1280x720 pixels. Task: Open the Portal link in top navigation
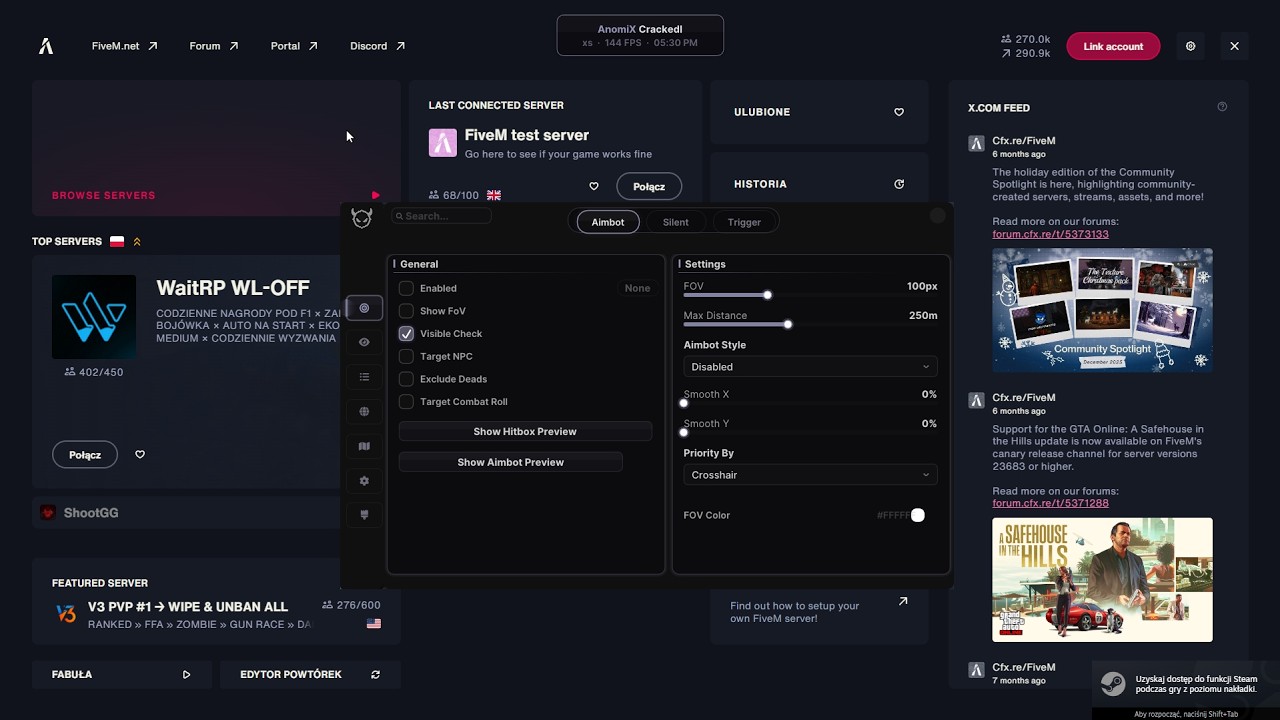(294, 46)
